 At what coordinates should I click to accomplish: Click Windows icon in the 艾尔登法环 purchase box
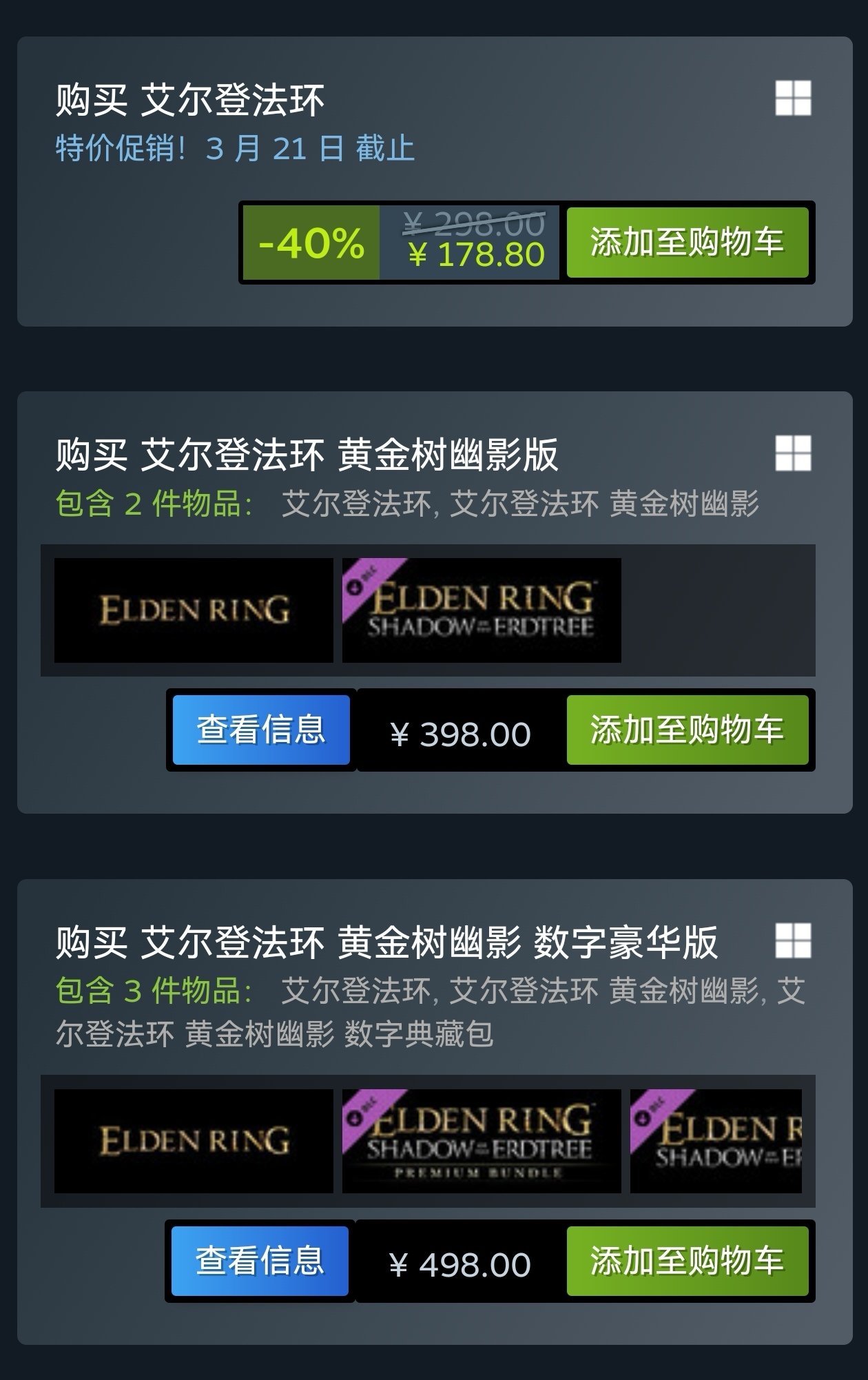[x=793, y=98]
